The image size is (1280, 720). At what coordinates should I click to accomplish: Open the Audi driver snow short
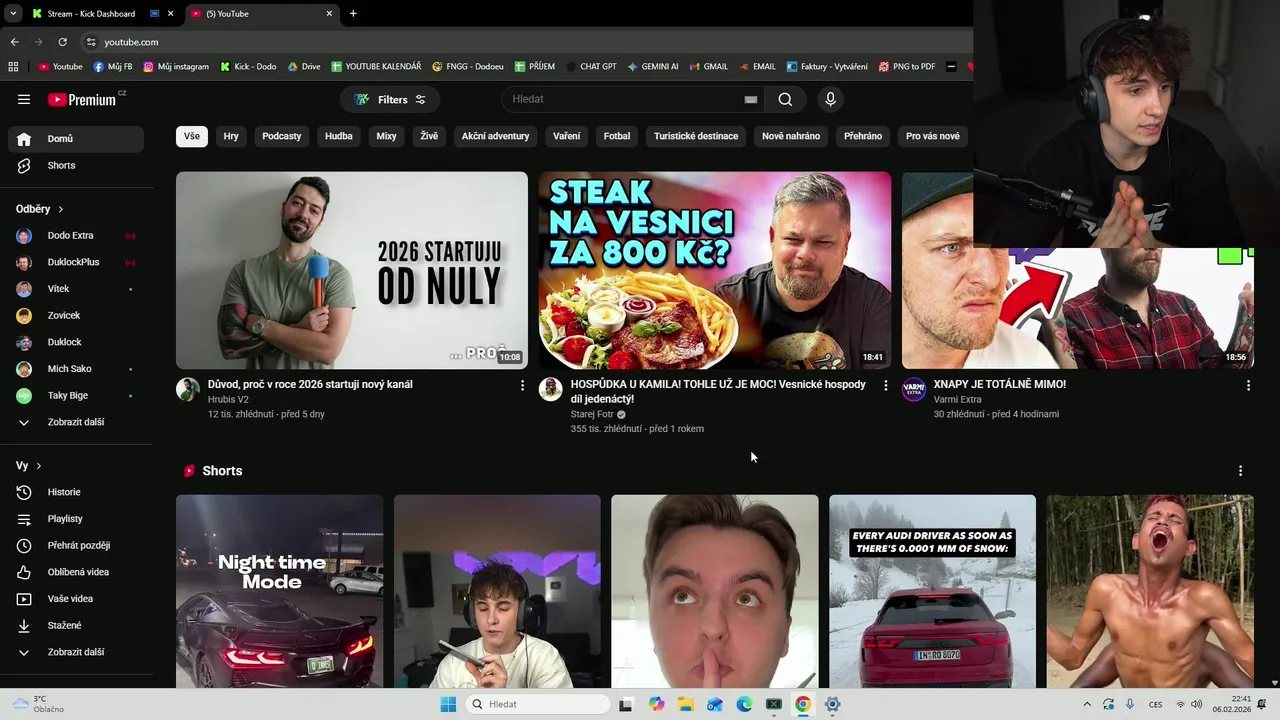coord(932,591)
